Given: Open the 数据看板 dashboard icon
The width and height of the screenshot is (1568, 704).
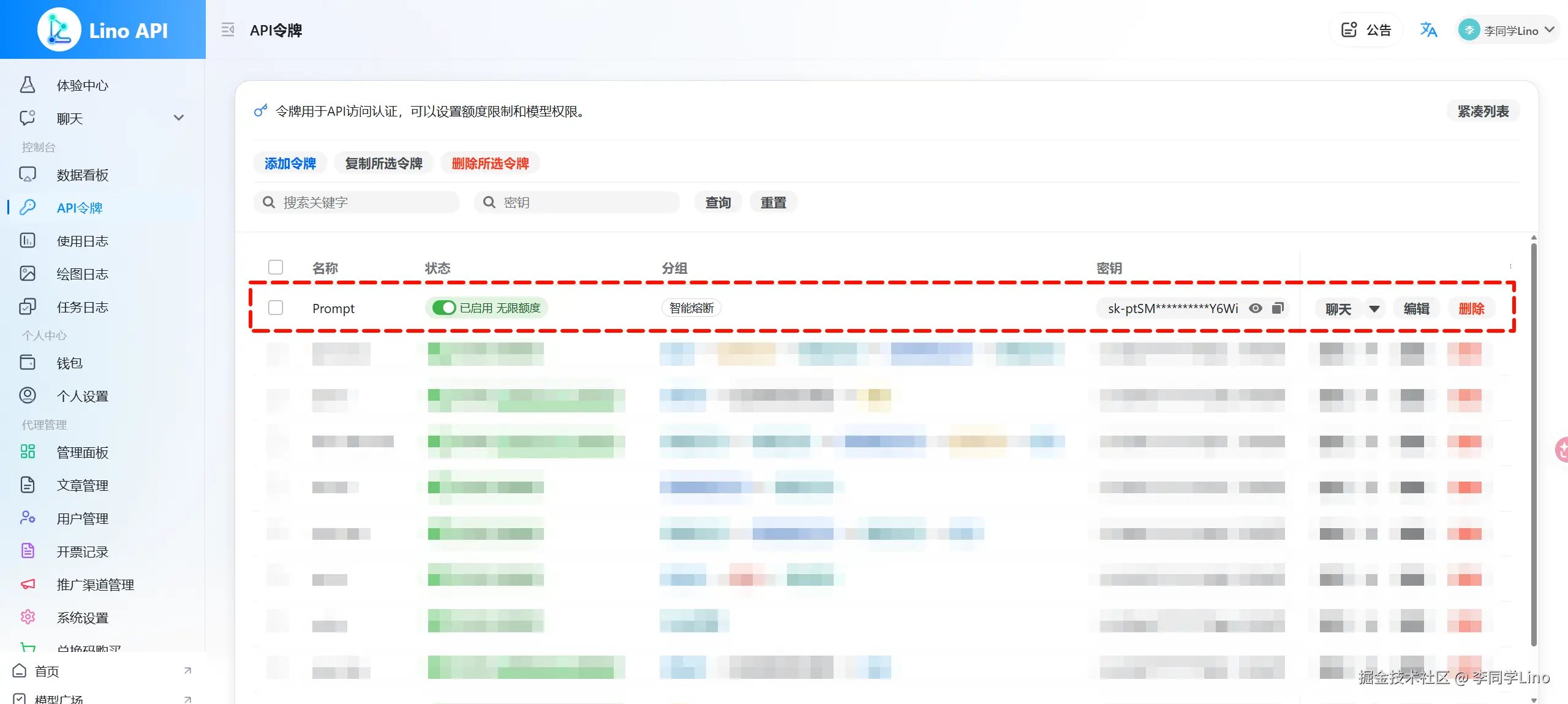Looking at the screenshot, I should coord(28,175).
